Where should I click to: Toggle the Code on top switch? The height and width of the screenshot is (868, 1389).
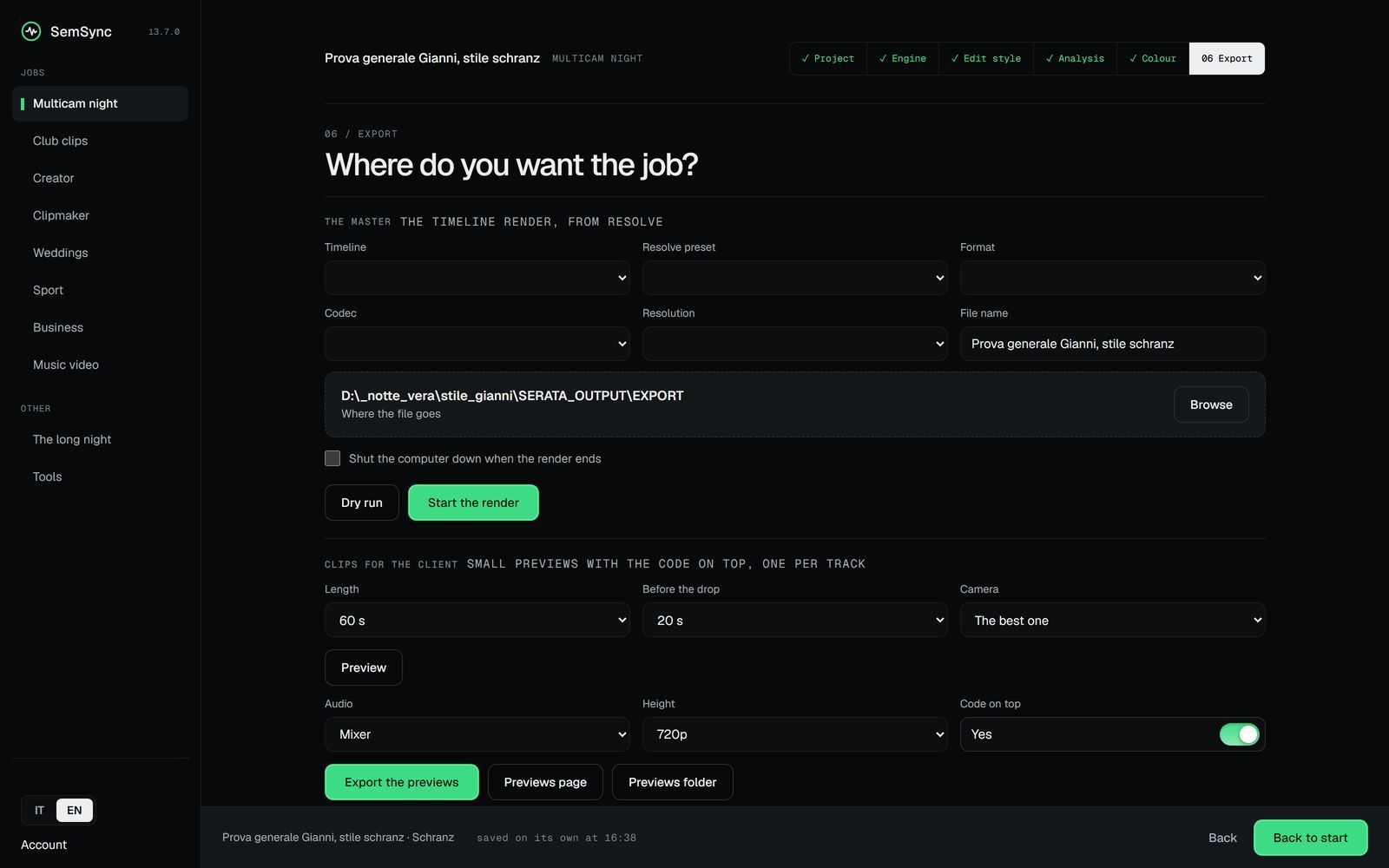coord(1239,734)
